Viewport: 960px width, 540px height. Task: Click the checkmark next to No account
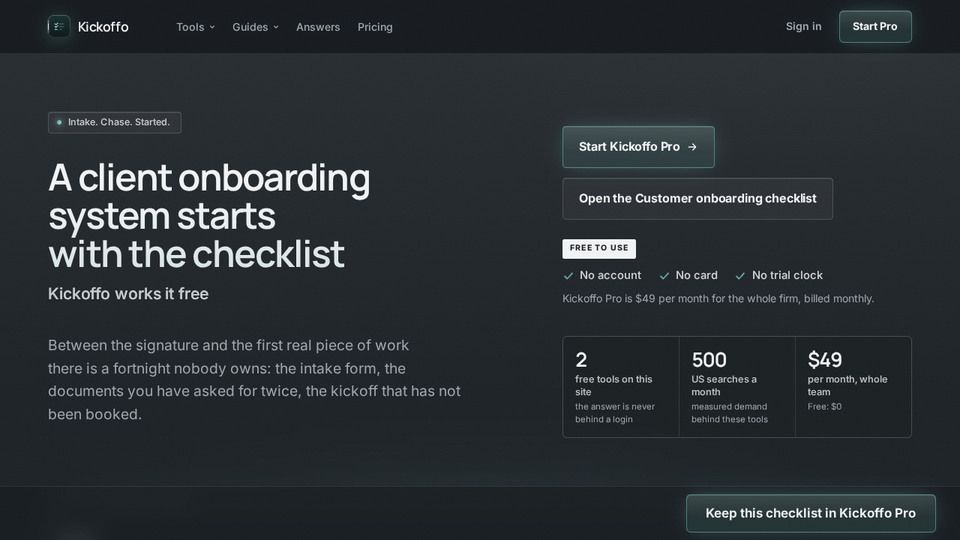(x=568, y=276)
